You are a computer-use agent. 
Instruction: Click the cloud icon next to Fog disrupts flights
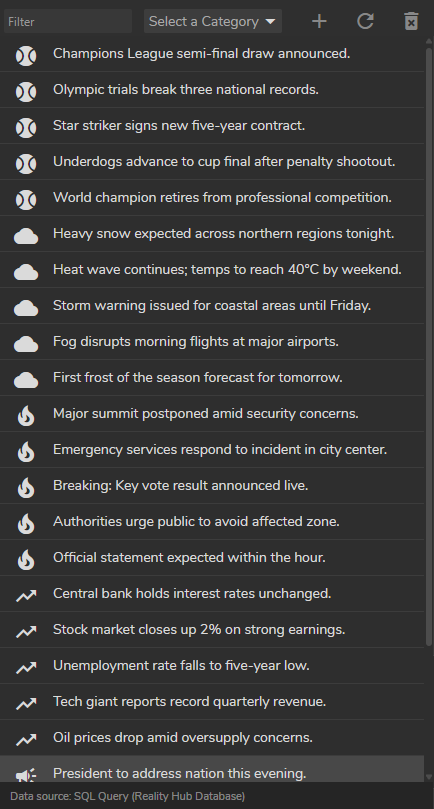point(26,344)
